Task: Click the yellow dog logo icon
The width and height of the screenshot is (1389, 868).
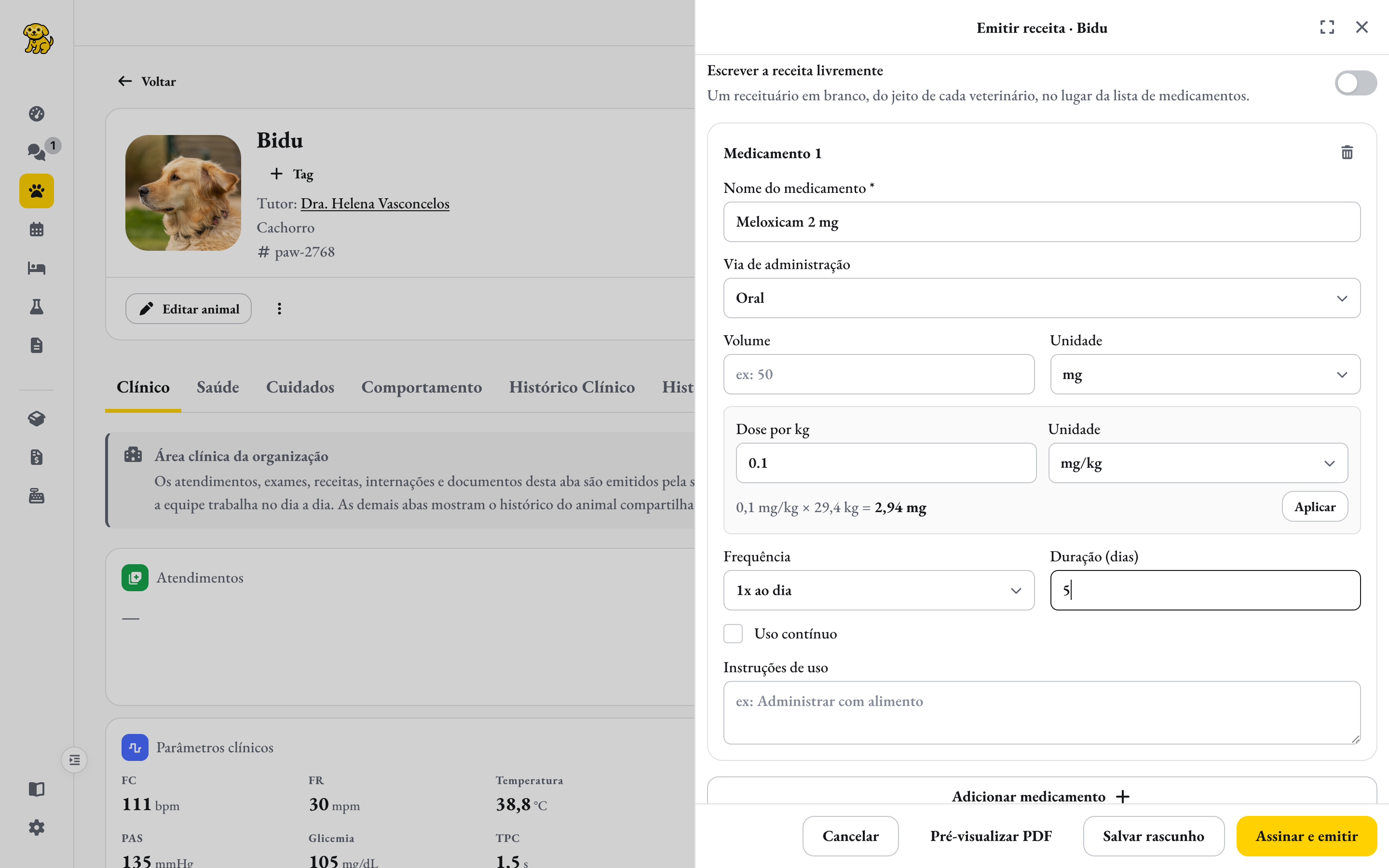Action: pyautogui.click(x=38, y=39)
